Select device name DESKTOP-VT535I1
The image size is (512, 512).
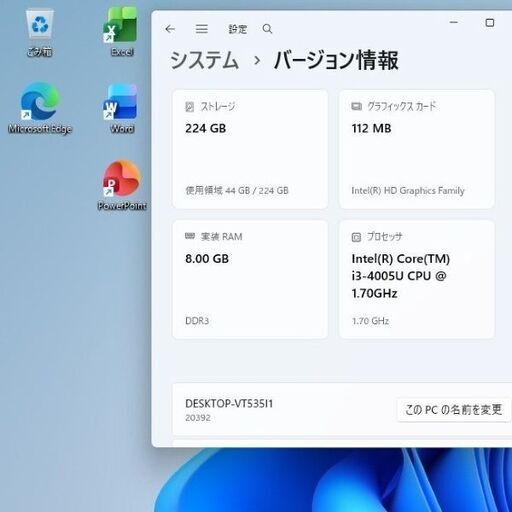229,404
